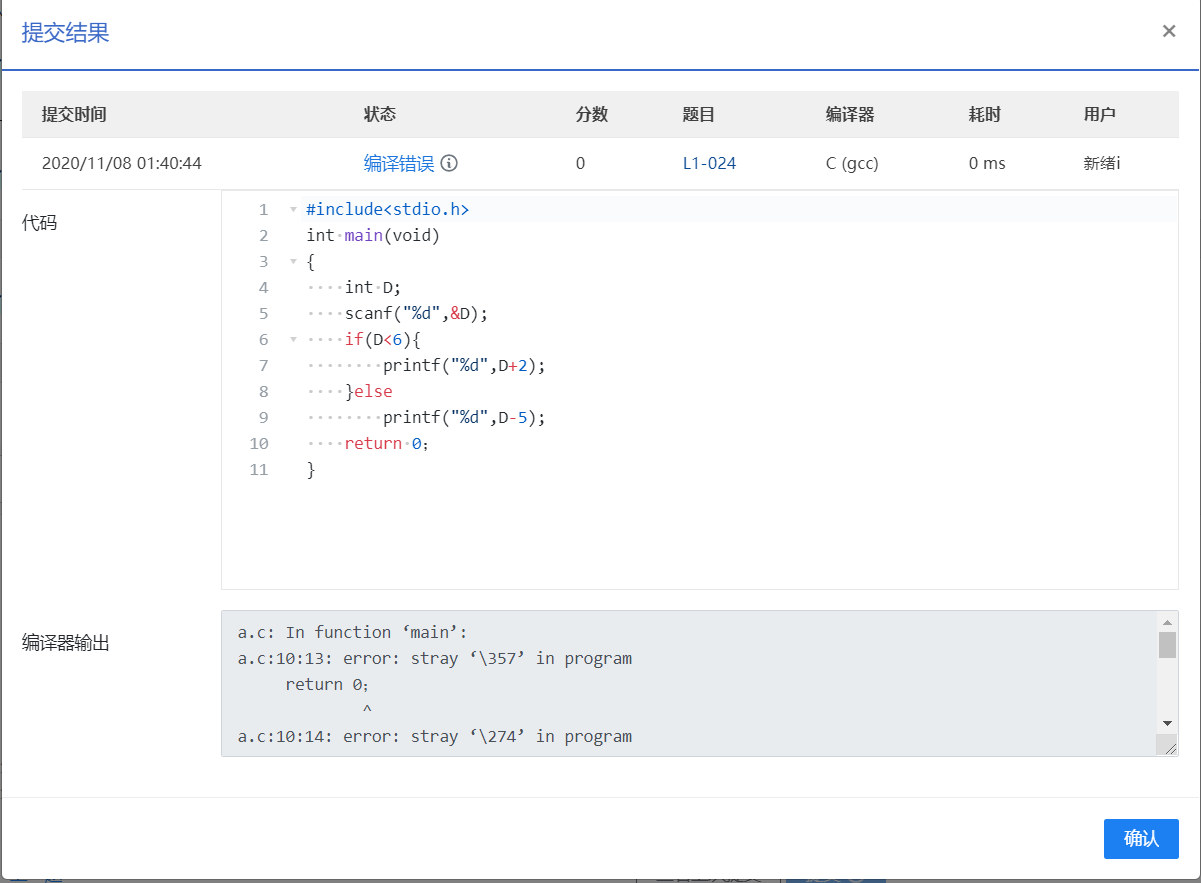The width and height of the screenshot is (1201, 883).
Task: Click the up arrow in compiler output scrollbar
Action: coord(1167,621)
